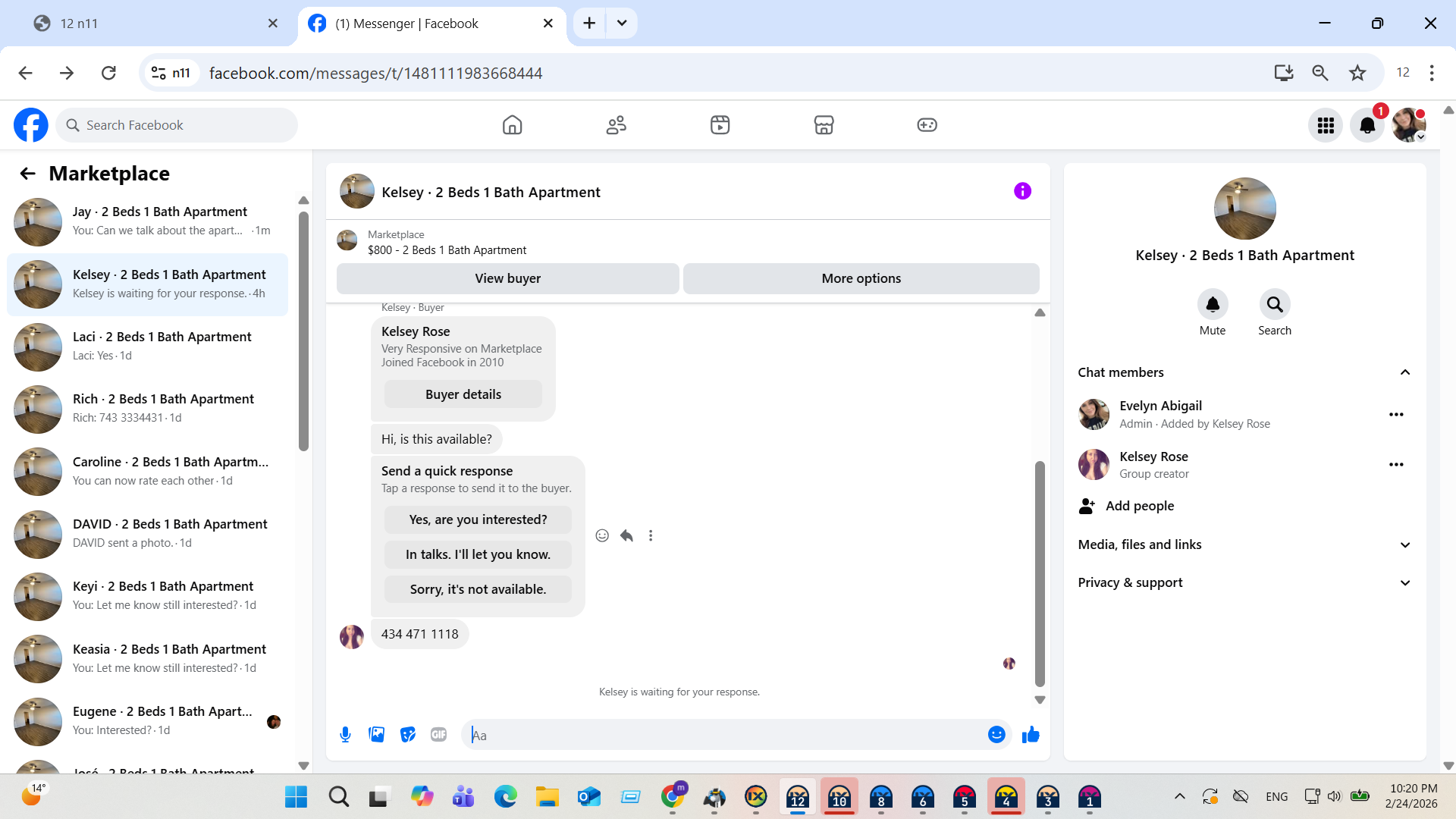1456x819 pixels.
Task: Expand Media, files and links
Action: click(1404, 544)
